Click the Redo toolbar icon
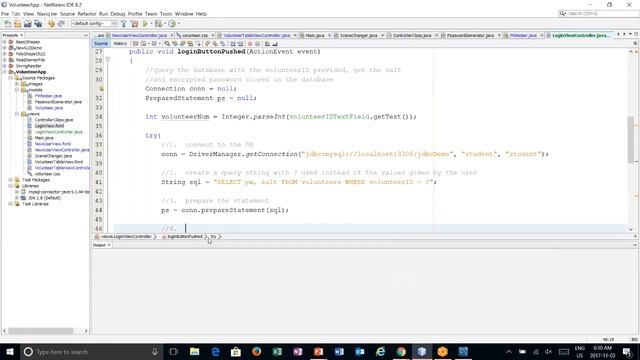This screenshot has height=360, width=640. pyautogui.click(x=61, y=24)
